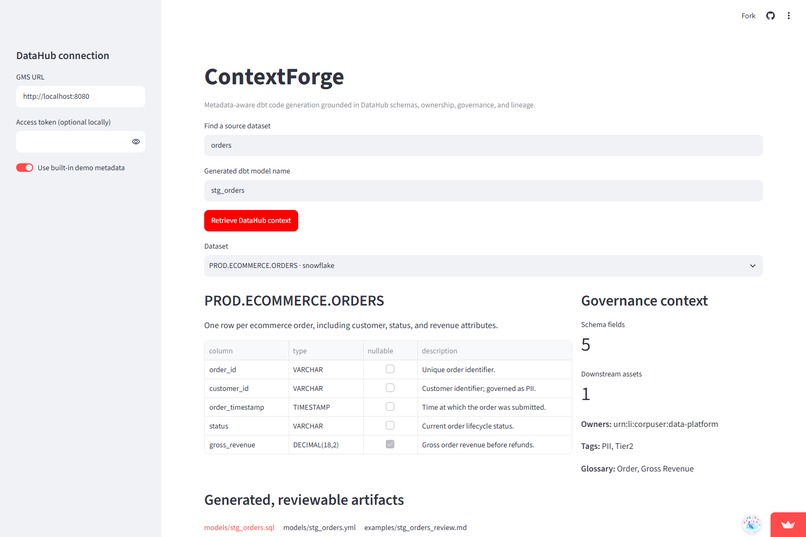
Task: Open the PROD.ECOMMERCE.ORDERS dataset selector
Action: pyautogui.click(x=483, y=266)
